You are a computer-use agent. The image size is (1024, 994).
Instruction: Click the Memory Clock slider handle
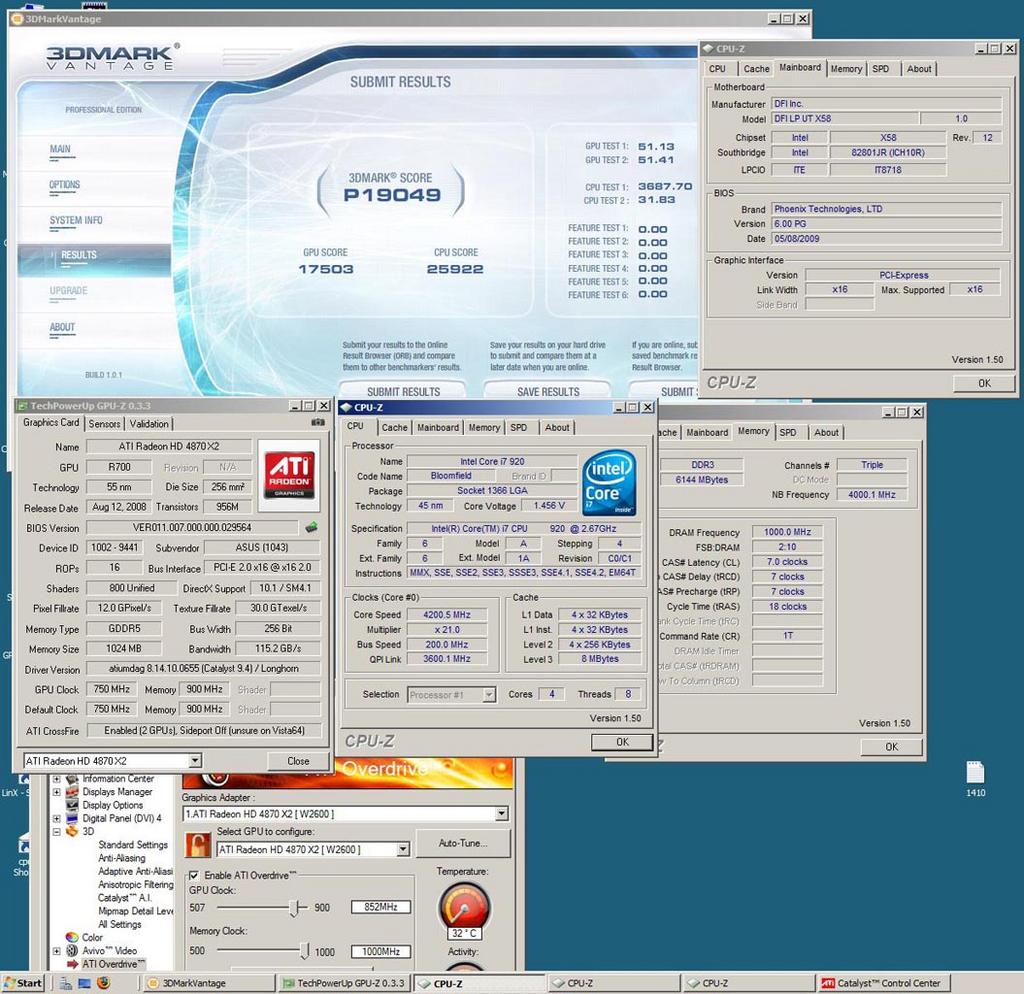click(304, 952)
